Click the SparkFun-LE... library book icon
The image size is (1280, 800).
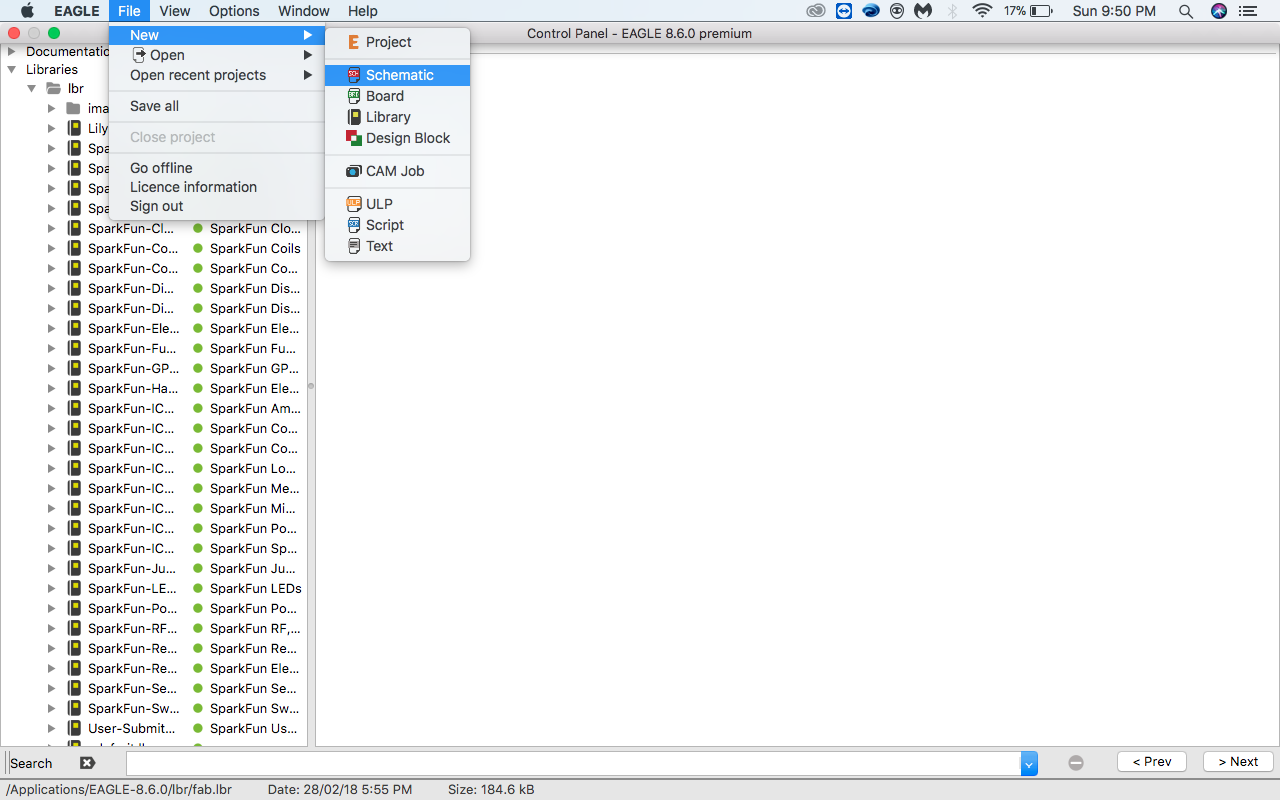(x=74, y=588)
